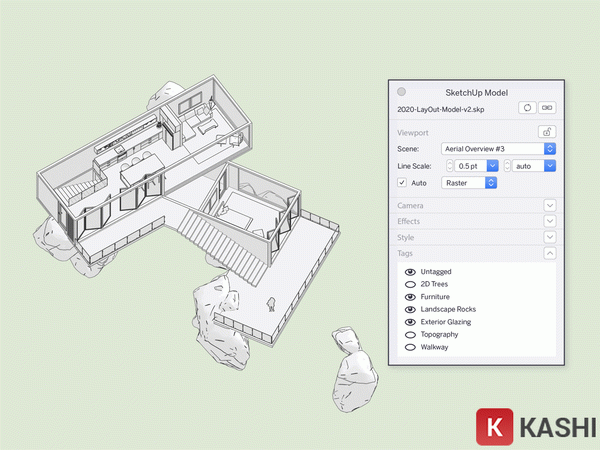Click the link/relink model file icon
Screen dimensions: 600x450
(546, 108)
